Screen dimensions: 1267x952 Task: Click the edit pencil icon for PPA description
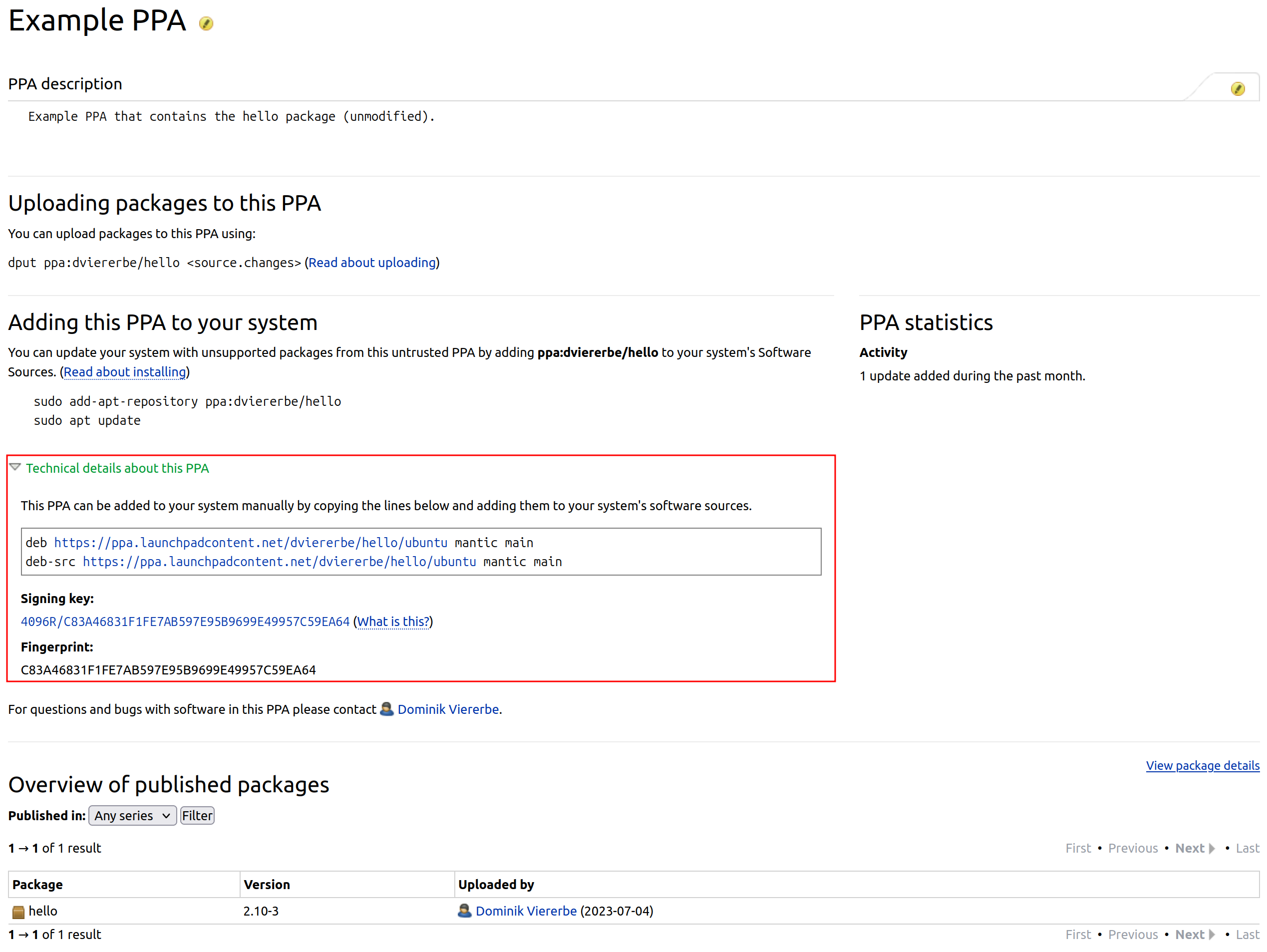click(x=1237, y=89)
